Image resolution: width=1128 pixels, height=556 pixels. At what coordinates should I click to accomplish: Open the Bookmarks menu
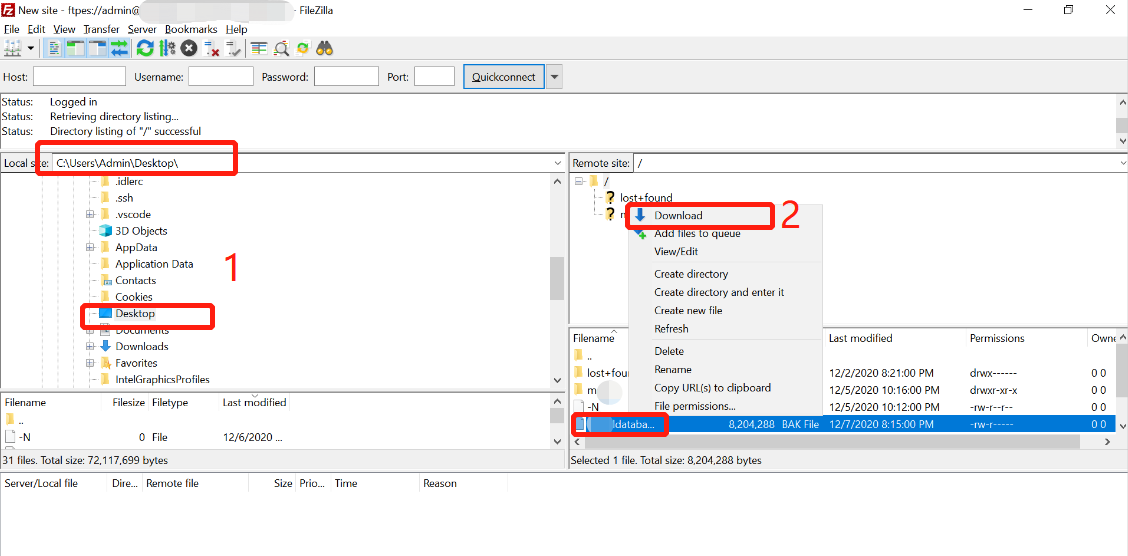coord(191,29)
